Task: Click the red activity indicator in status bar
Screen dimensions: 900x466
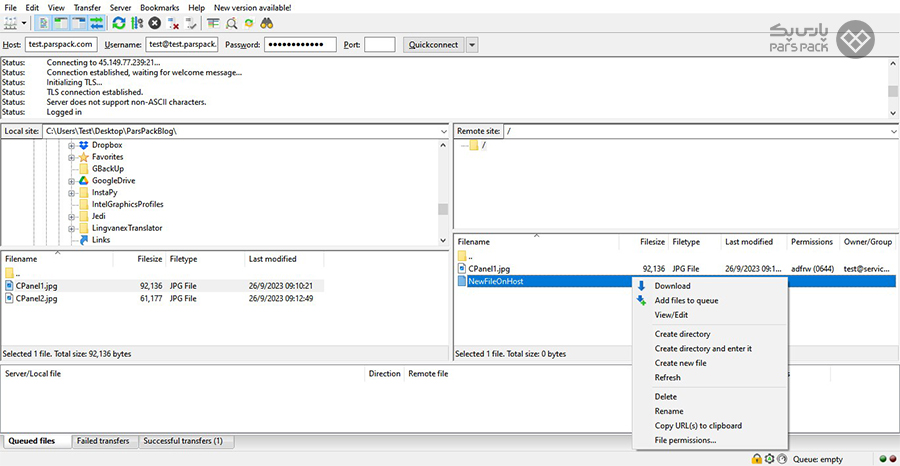Action: [x=892, y=459]
